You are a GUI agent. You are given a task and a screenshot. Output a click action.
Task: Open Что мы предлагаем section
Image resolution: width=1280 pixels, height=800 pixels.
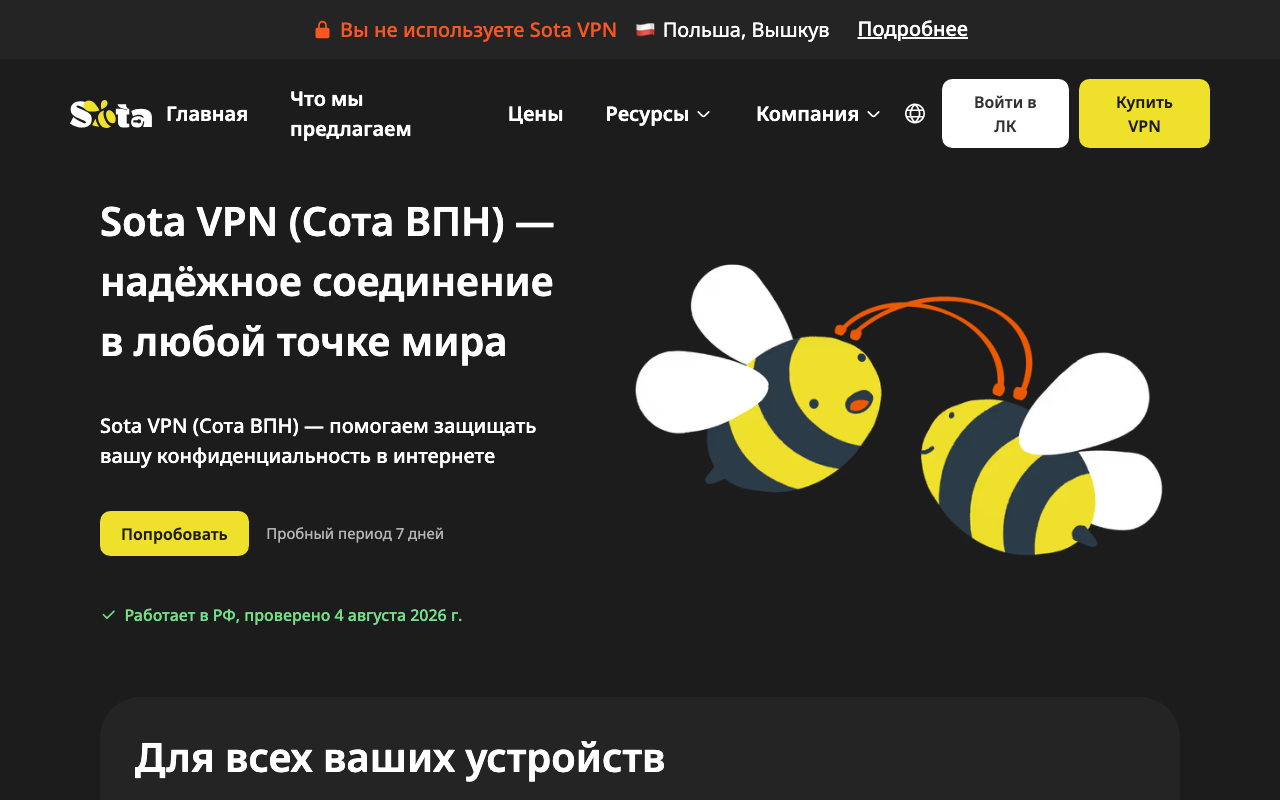(x=351, y=114)
